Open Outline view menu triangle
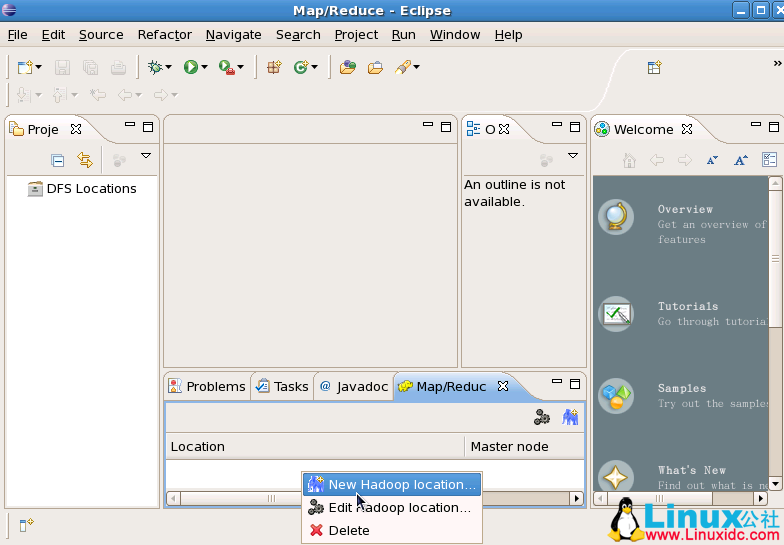The height and width of the screenshot is (545, 784). tap(573, 156)
